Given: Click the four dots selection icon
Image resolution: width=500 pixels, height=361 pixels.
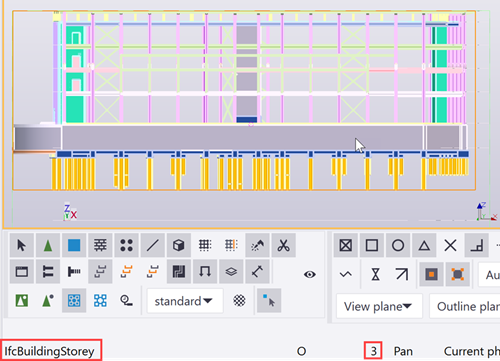Looking at the screenshot, I should 126,245.
